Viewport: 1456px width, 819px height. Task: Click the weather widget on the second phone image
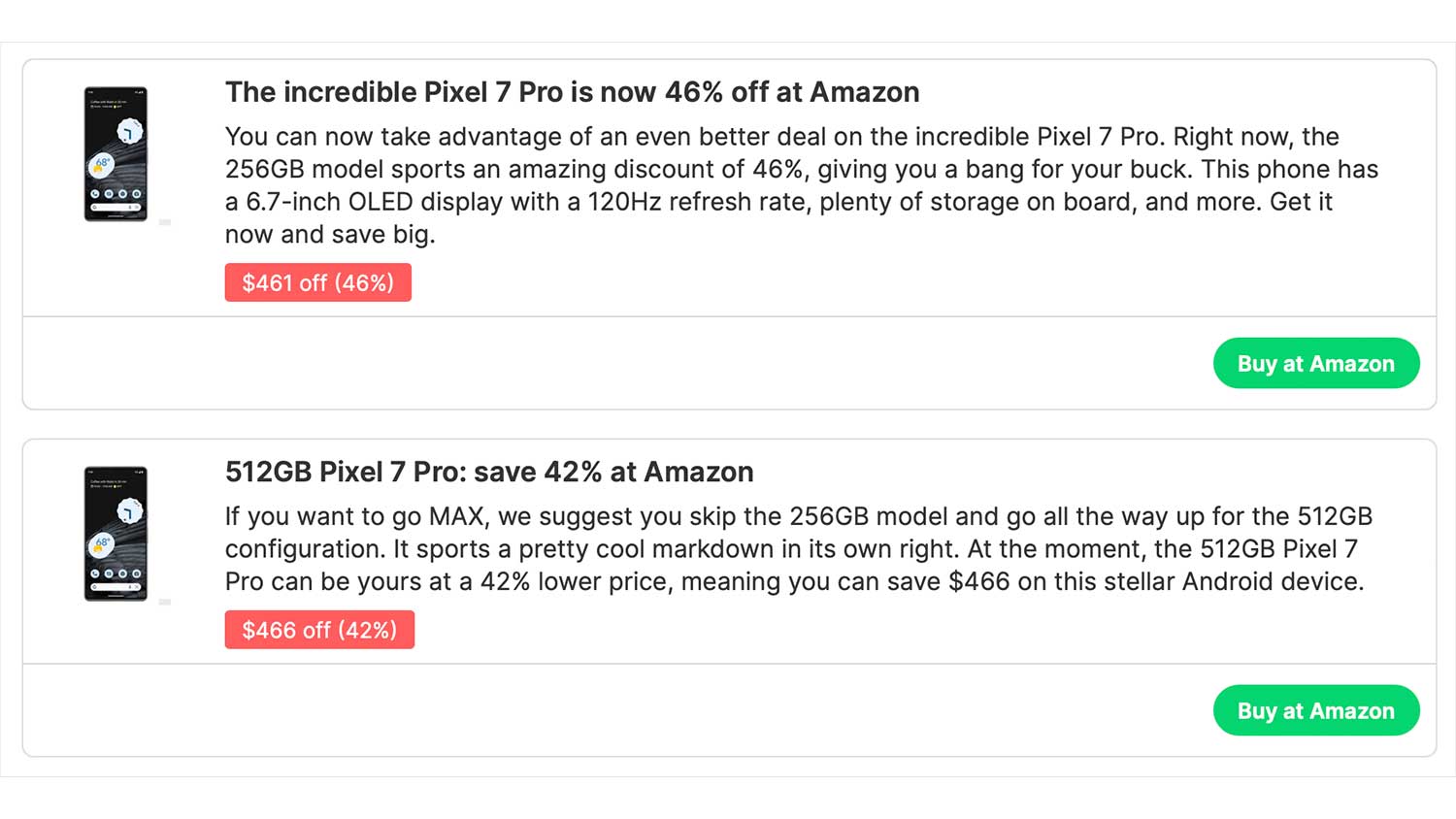(x=102, y=545)
